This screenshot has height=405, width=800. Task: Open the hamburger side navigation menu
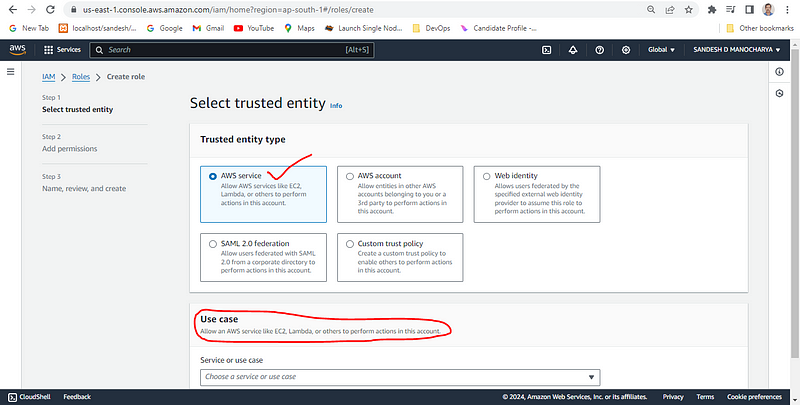coord(10,72)
